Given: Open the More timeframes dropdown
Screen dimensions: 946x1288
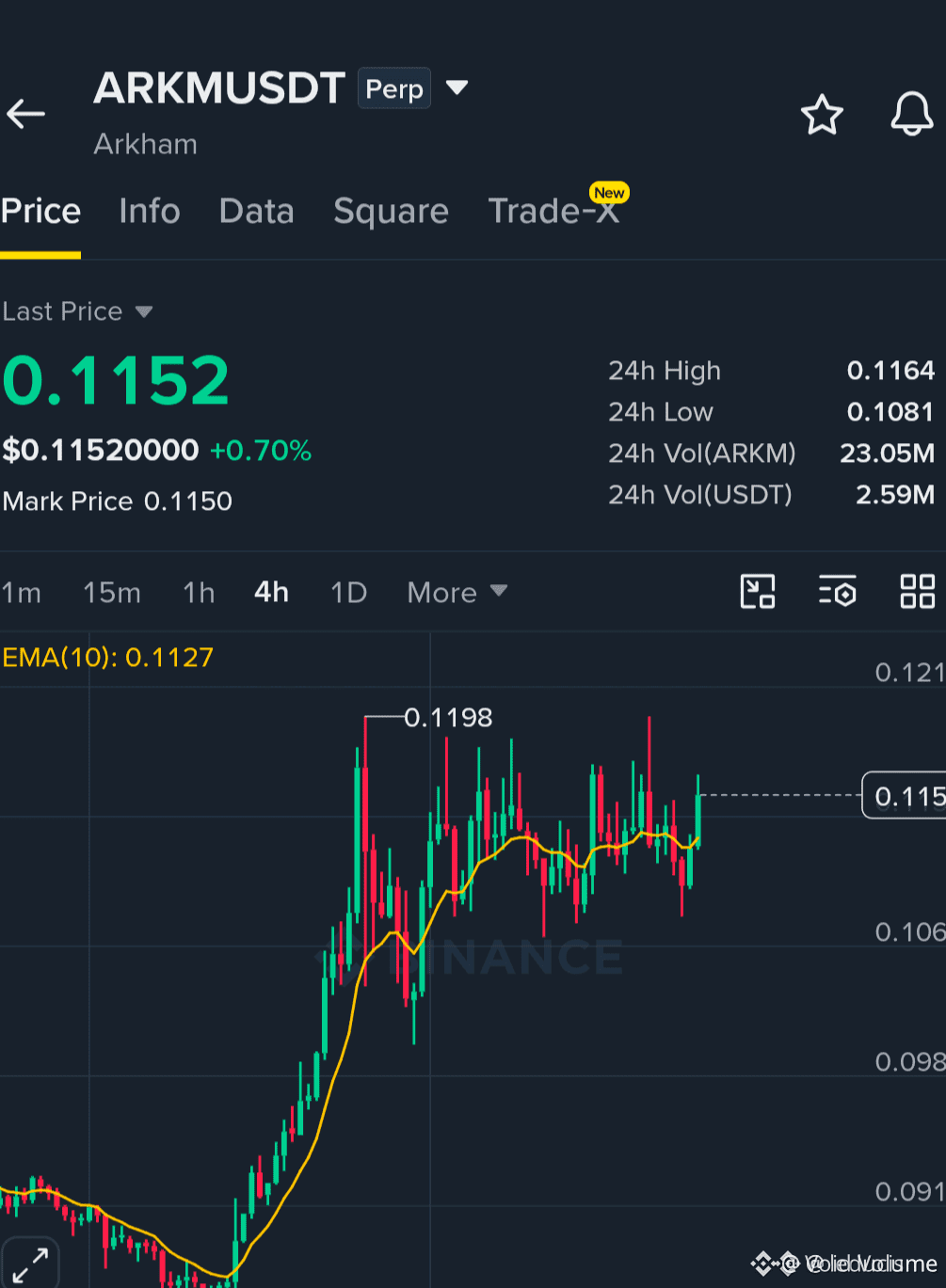Looking at the screenshot, I should point(457,593).
